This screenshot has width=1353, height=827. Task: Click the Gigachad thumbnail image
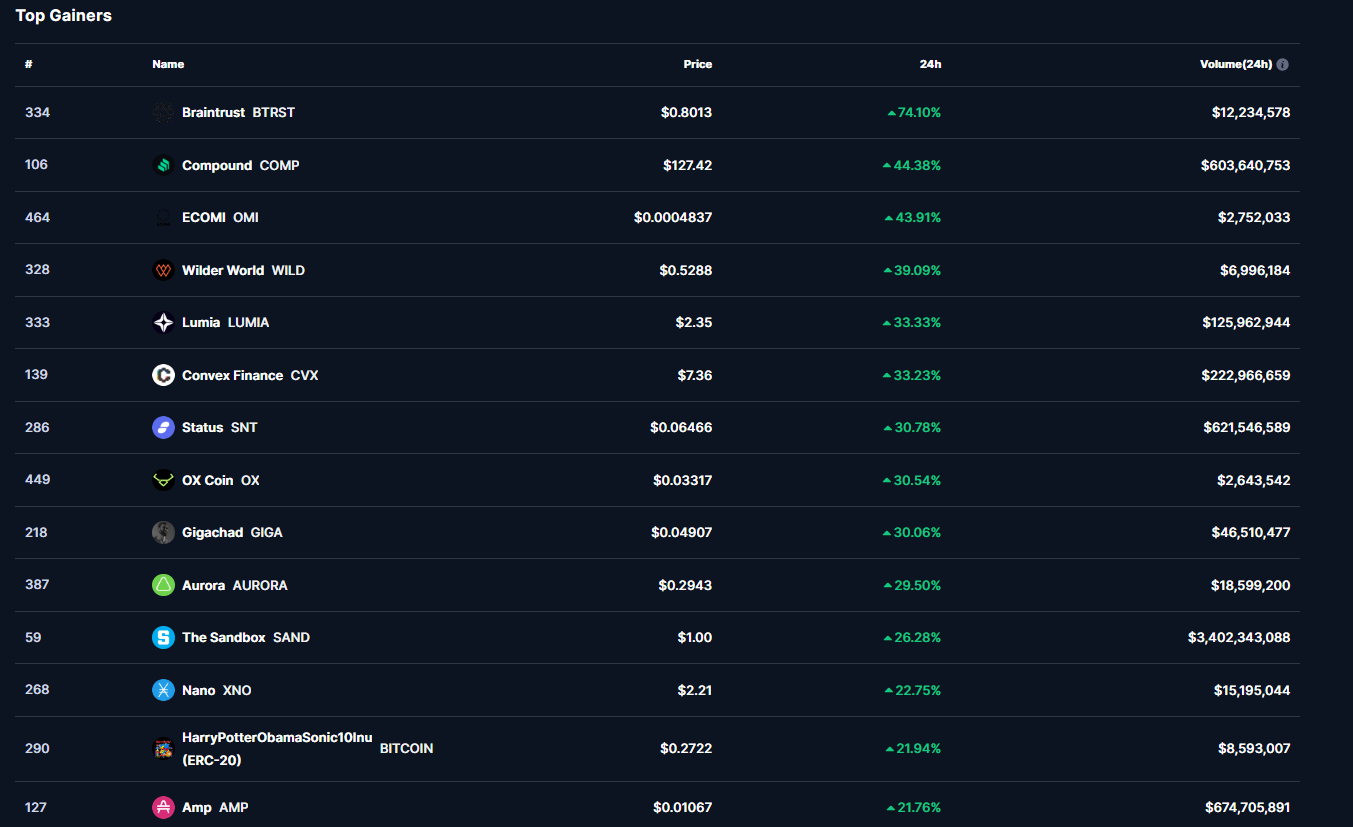click(x=163, y=533)
